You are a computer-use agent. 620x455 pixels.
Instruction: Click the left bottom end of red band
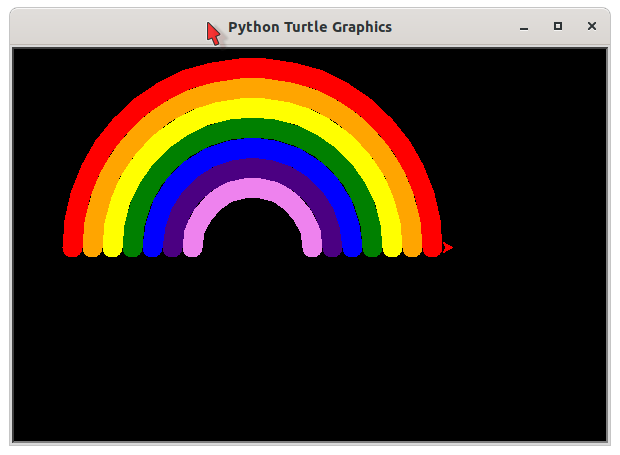[x=72, y=247]
